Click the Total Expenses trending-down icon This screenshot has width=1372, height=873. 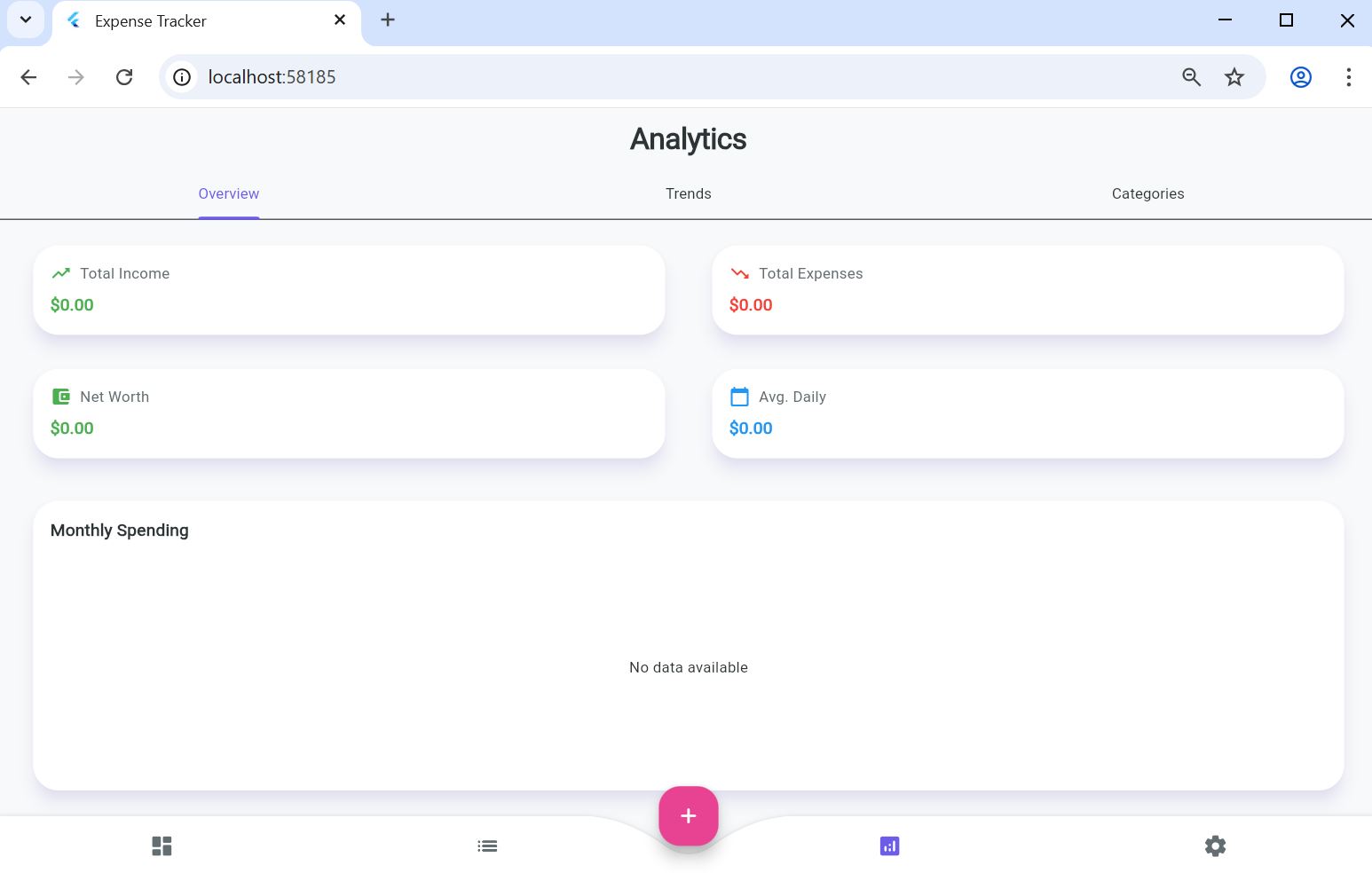(740, 273)
